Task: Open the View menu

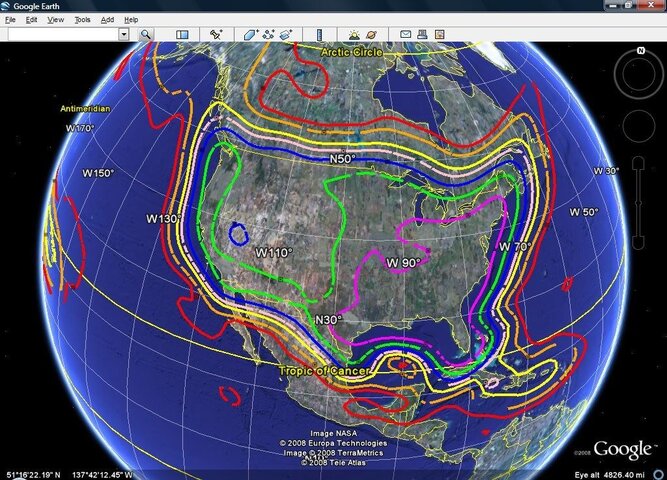Action: point(55,20)
